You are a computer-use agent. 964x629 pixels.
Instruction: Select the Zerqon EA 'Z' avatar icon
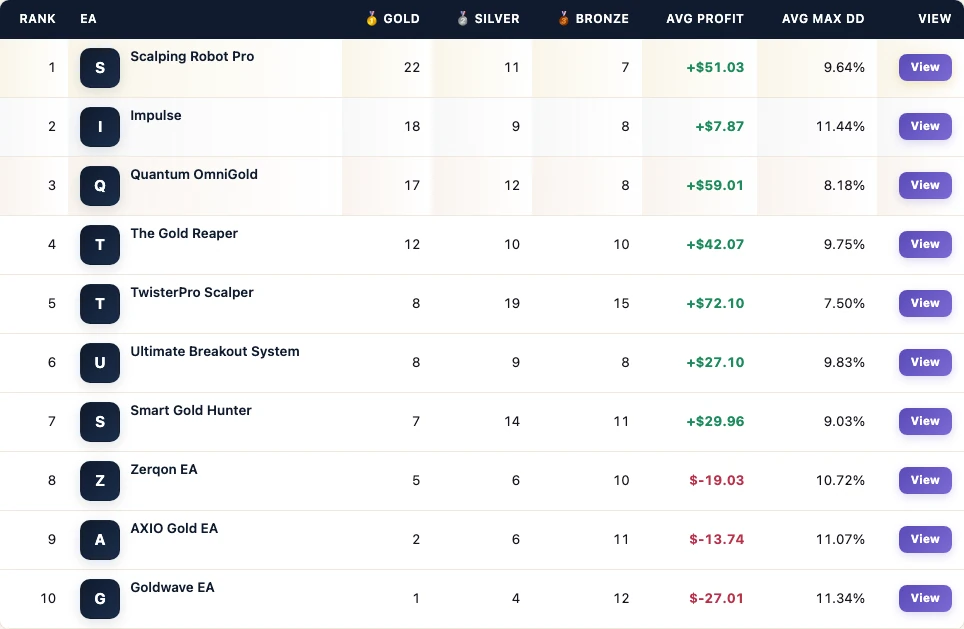(100, 481)
